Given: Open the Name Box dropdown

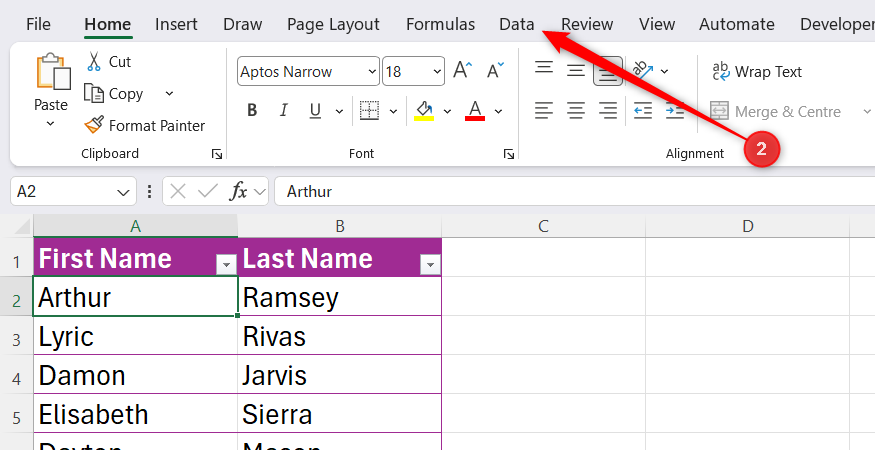Looking at the screenshot, I should 123,193.
